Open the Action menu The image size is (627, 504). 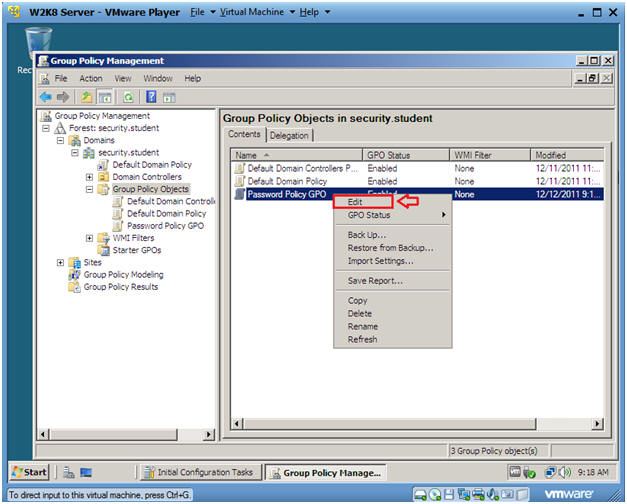(x=91, y=78)
